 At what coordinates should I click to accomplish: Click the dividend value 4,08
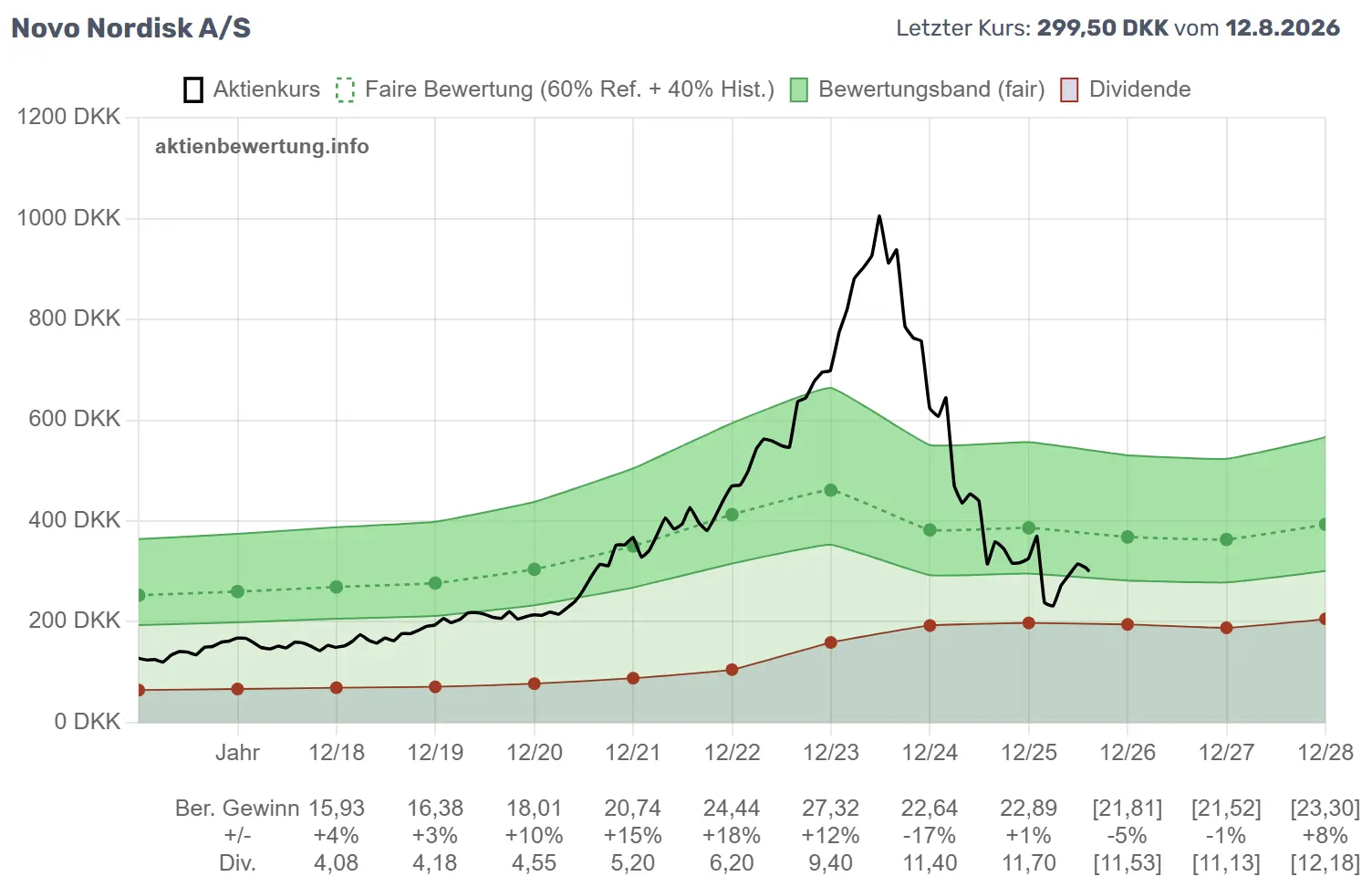pos(337,863)
